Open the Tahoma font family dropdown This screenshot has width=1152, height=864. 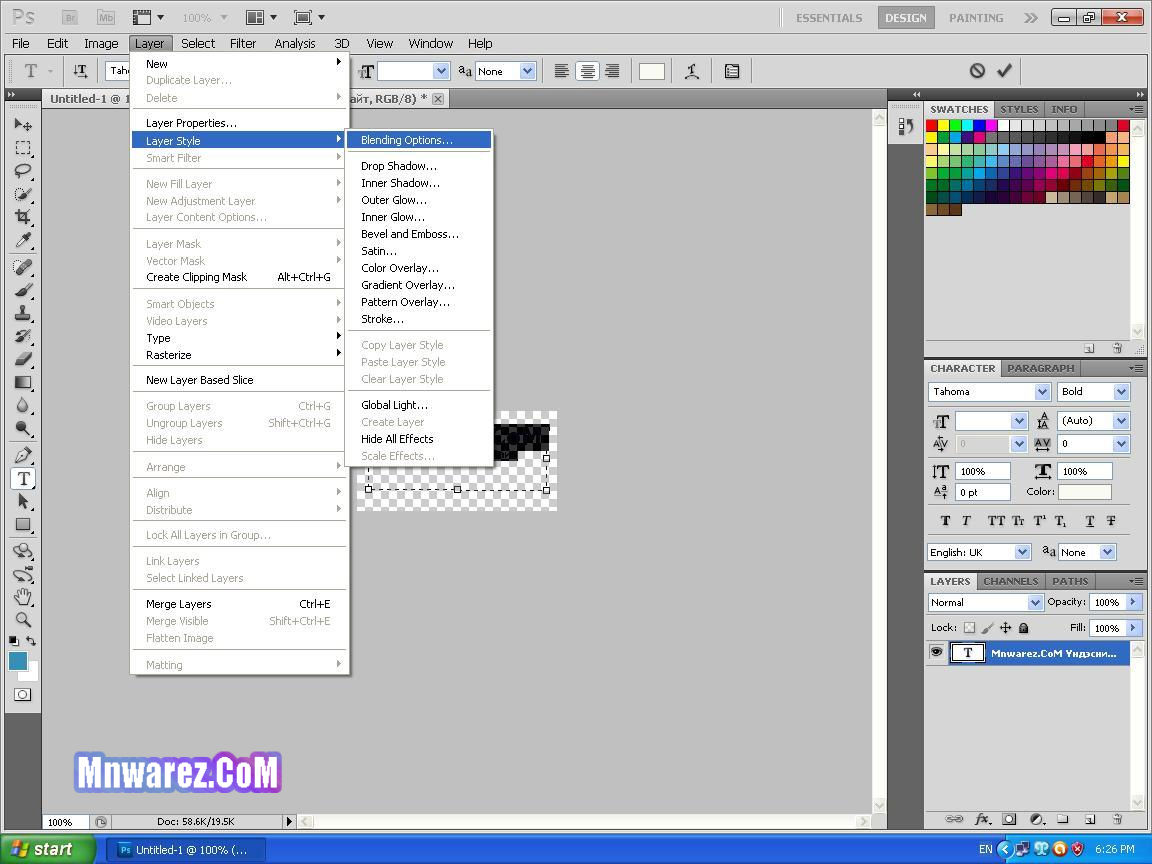pyautogui.click(x=1043, y=392)
